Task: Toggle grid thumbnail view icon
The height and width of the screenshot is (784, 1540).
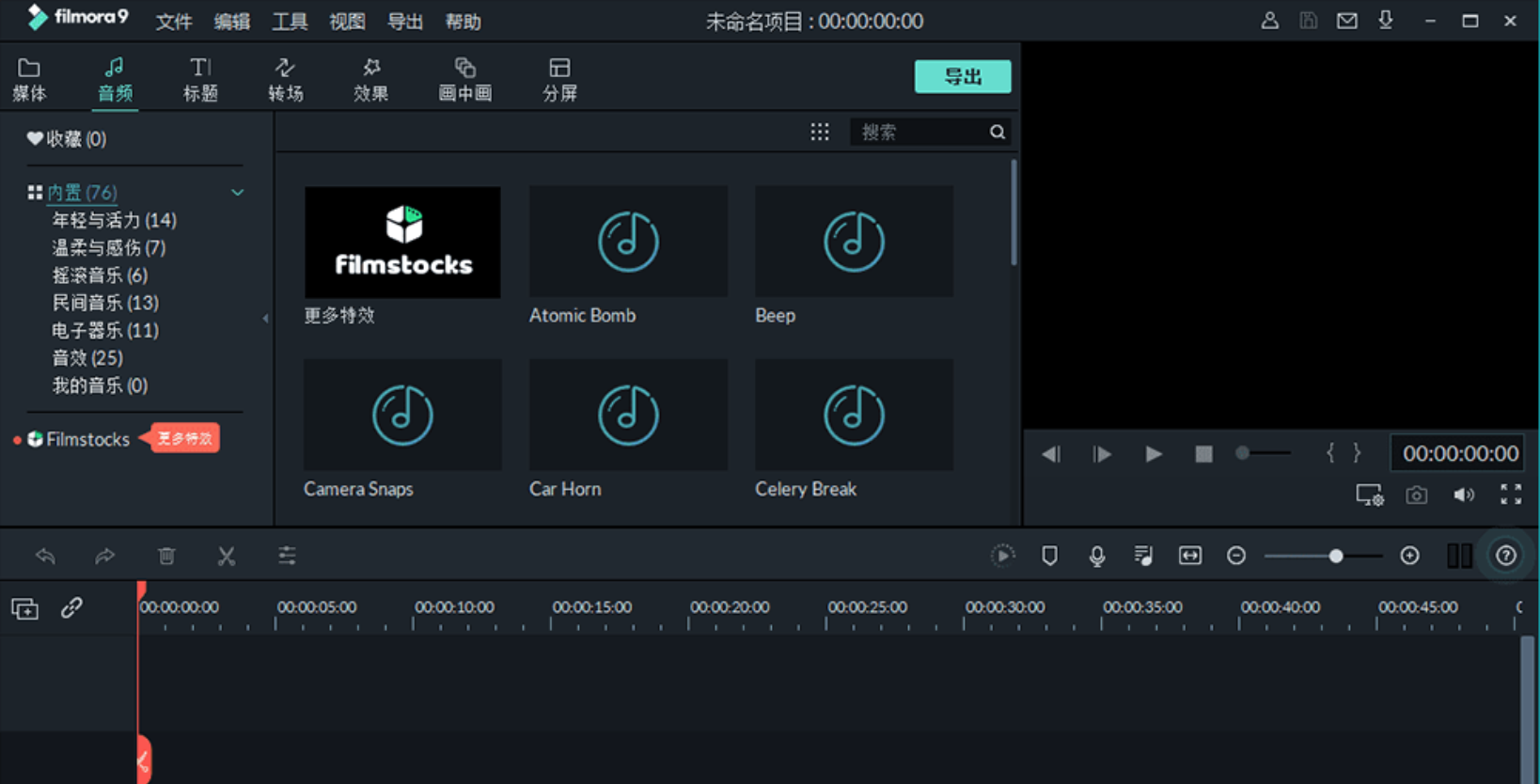Action: pyautogui.click(x=820, y=133)
